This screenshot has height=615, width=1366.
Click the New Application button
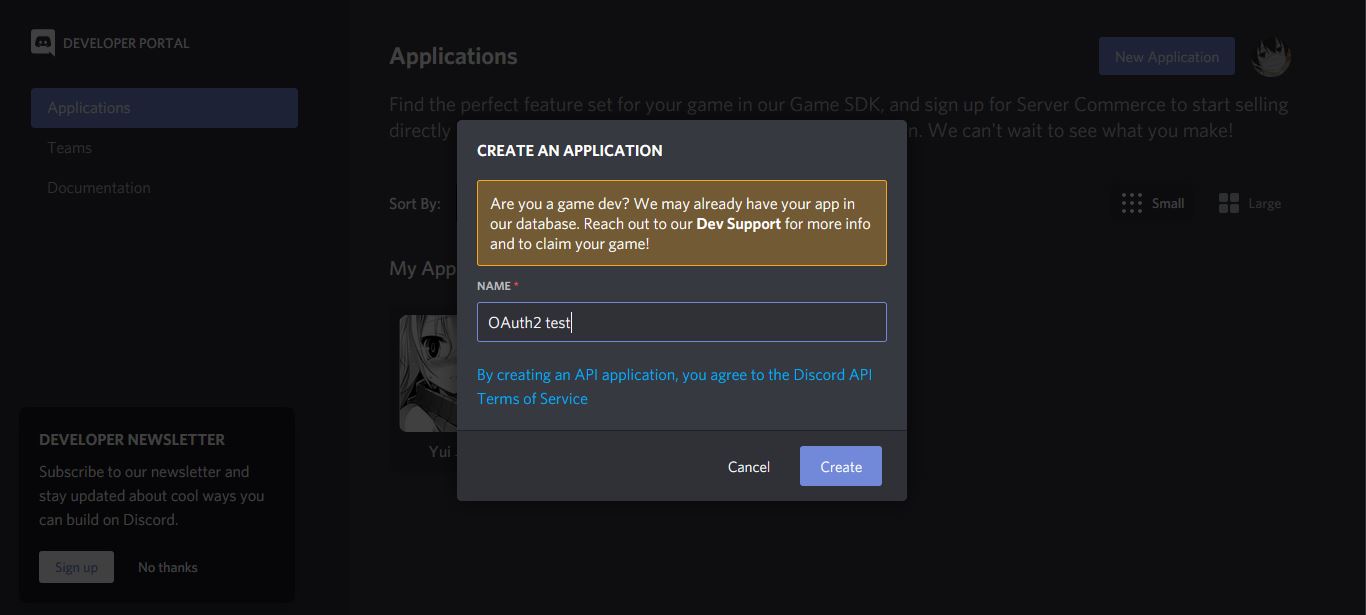[1167, 57]
